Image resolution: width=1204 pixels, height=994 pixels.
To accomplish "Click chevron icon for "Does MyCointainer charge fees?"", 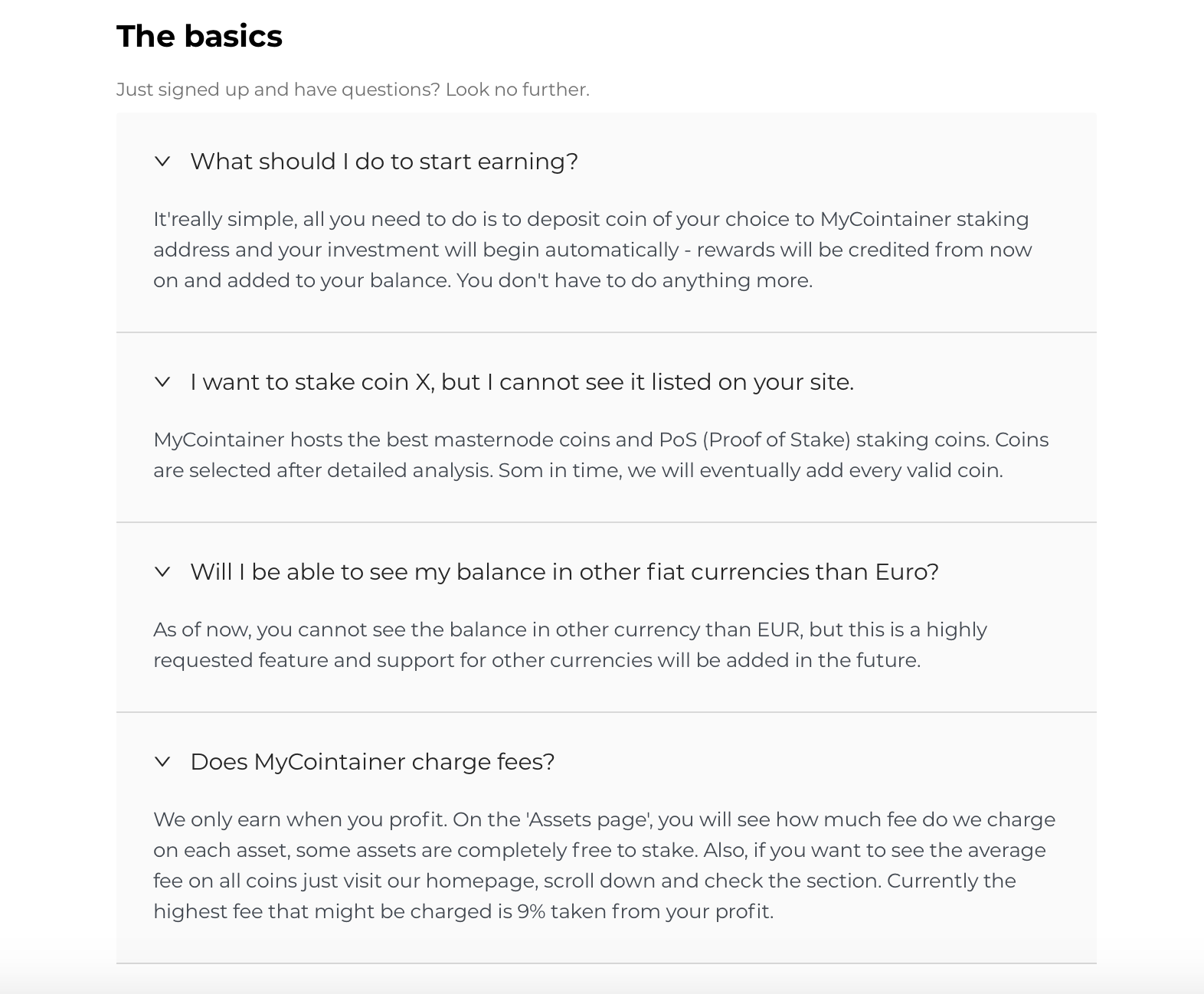I will pos(162,762).
